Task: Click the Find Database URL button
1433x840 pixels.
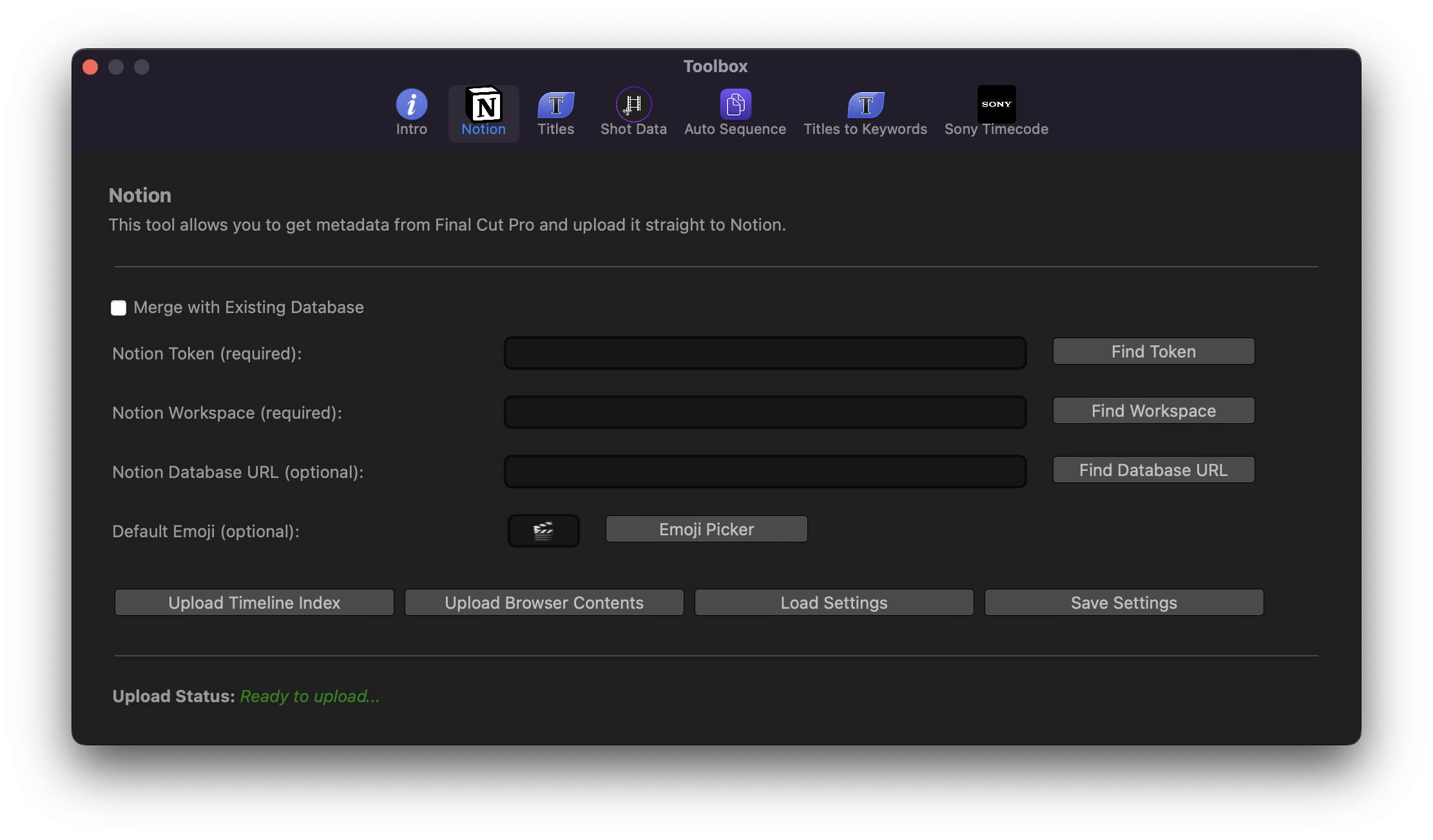Action: click(1153, 470)
